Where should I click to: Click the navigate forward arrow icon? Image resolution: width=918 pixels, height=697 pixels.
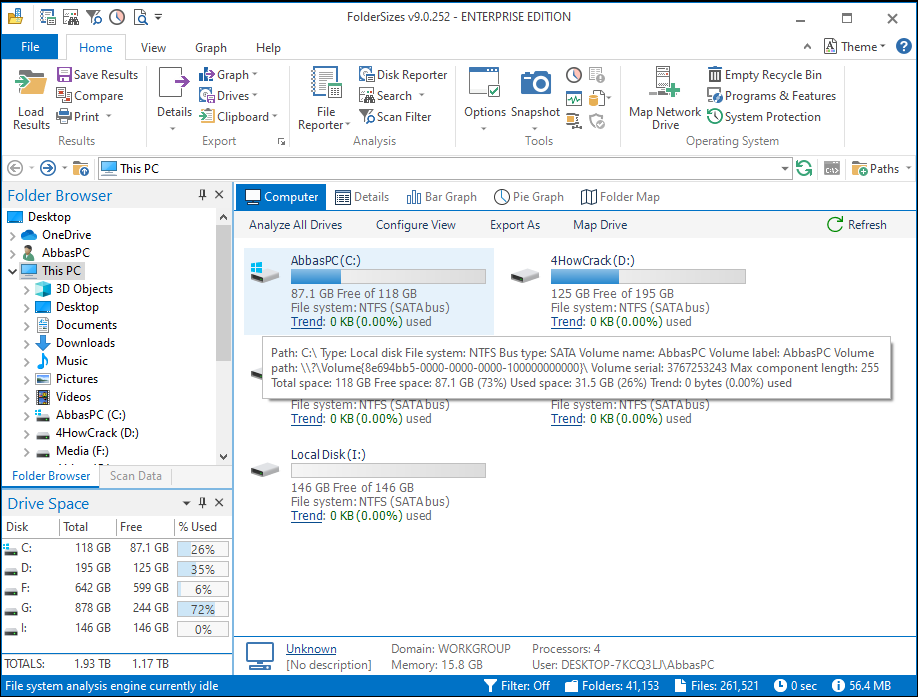(x=48, y=169)
